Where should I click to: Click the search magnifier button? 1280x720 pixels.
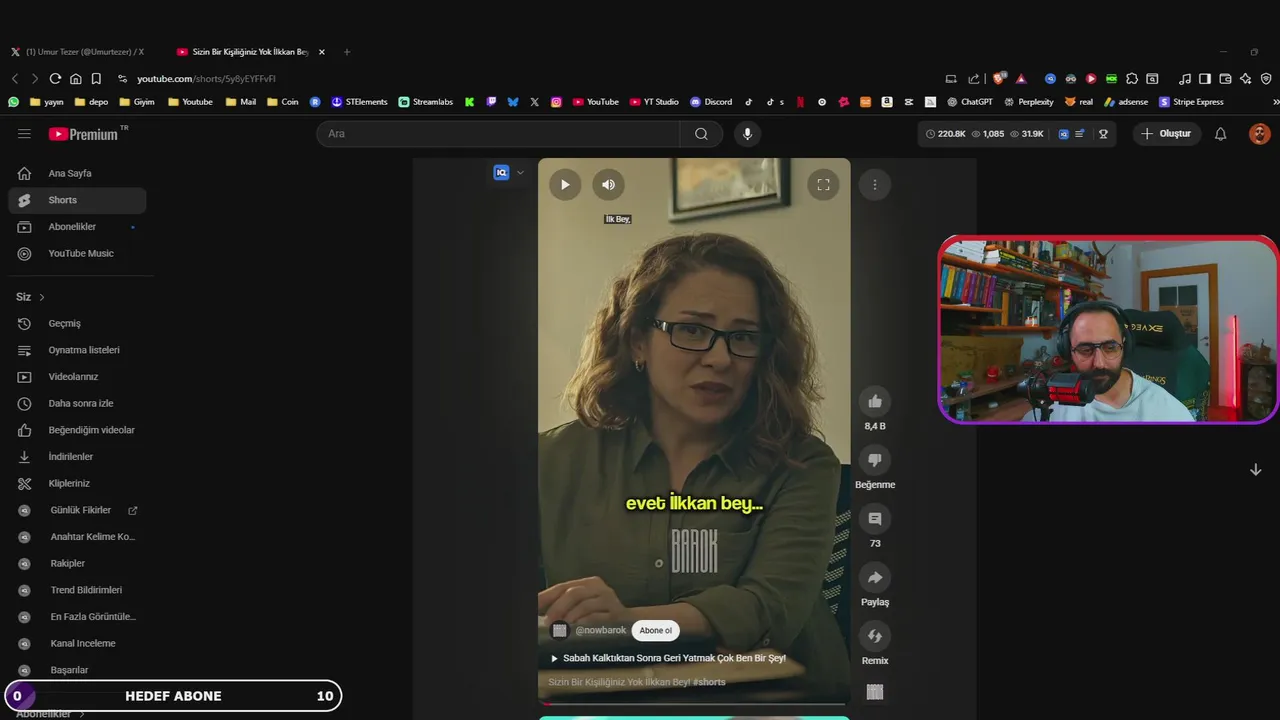click(x=701, y=134)
